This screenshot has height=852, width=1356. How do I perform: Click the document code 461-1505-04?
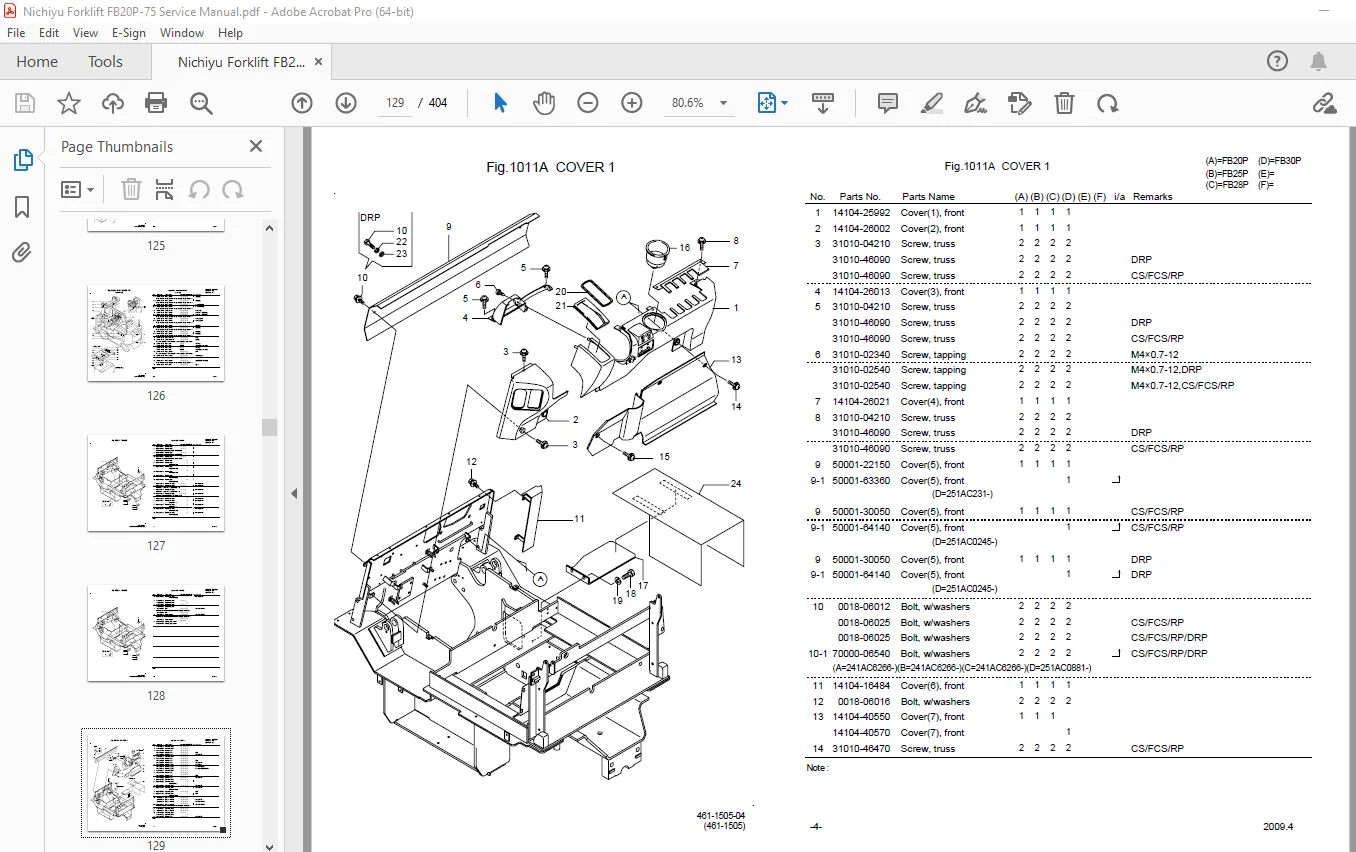pos(721,816)
